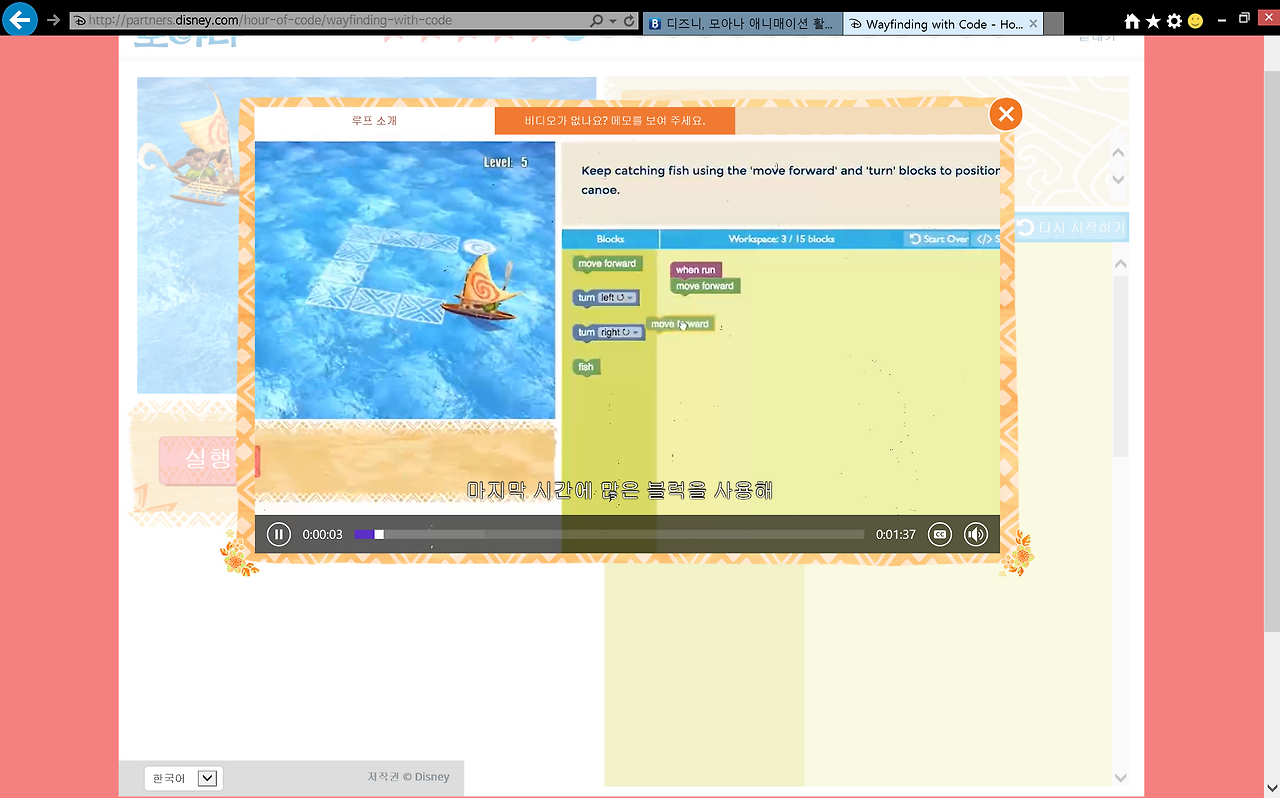Click the Blocks panel header

click(x=610, y=239)
